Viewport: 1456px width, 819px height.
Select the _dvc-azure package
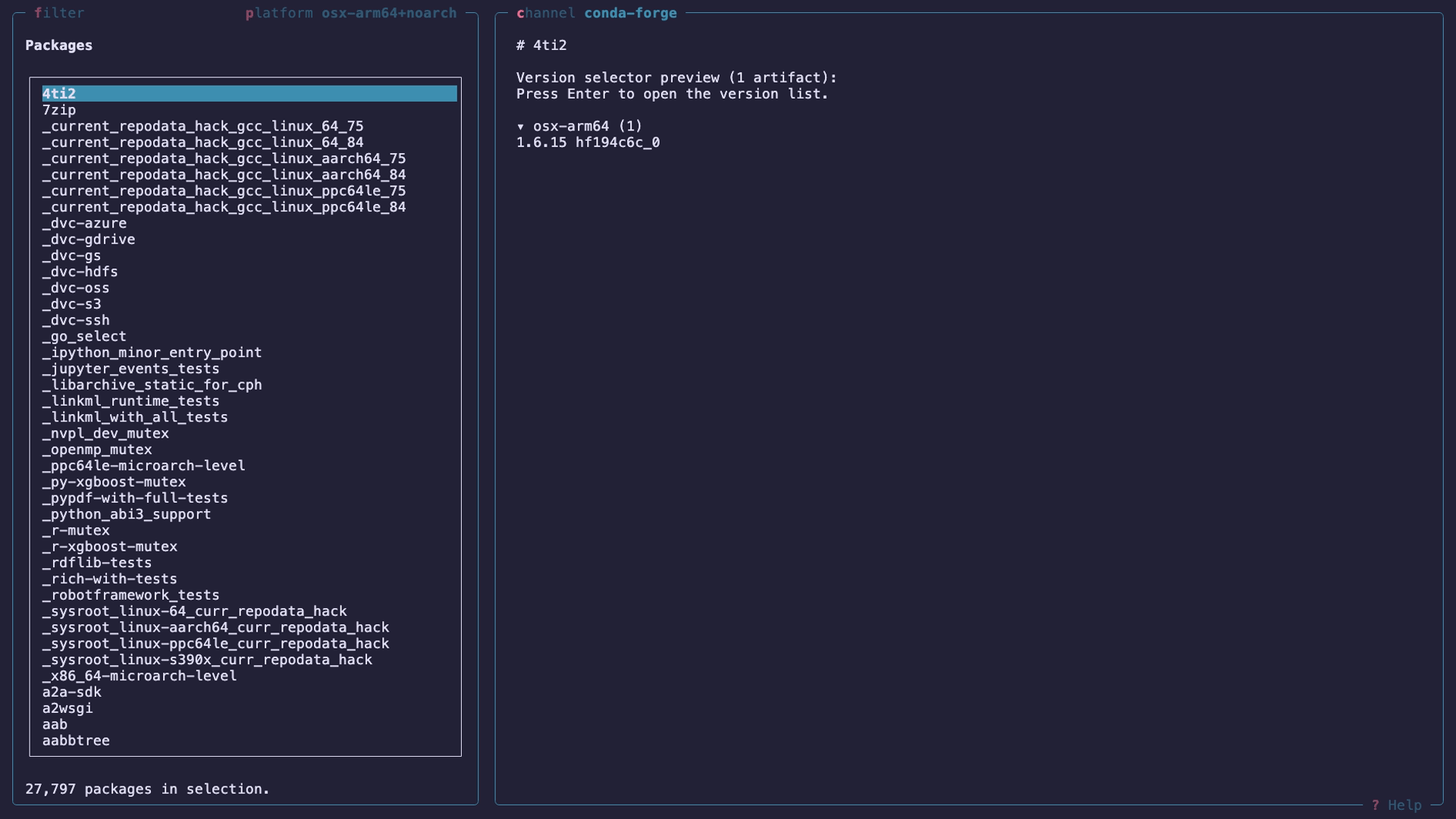tap(84, 223)
